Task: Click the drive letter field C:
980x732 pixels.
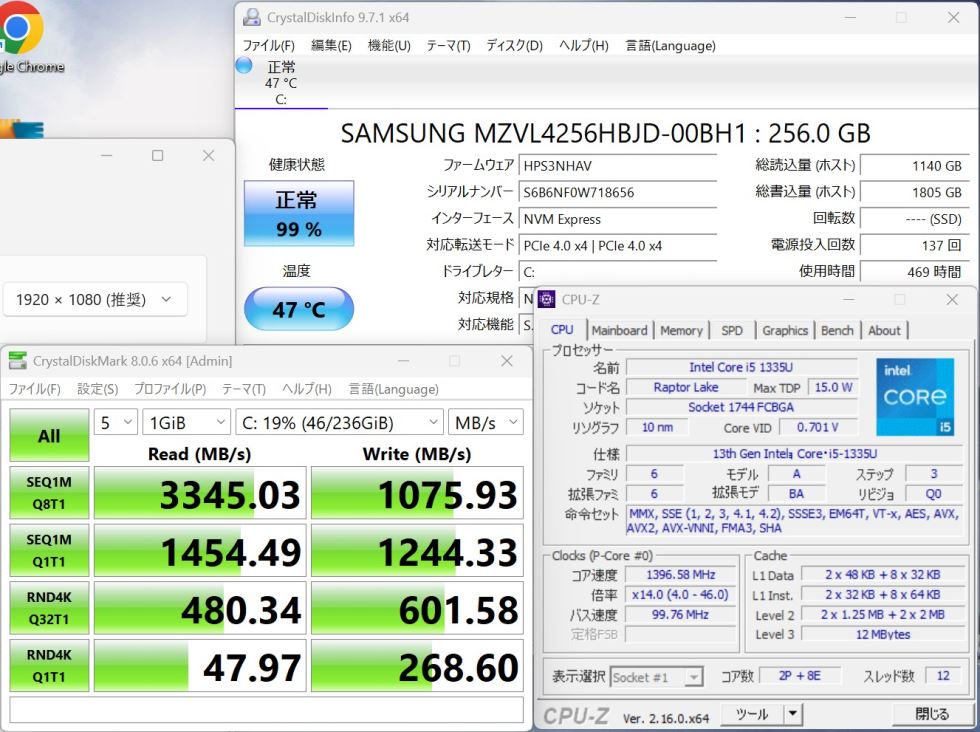Action: [x=618, y=272]
